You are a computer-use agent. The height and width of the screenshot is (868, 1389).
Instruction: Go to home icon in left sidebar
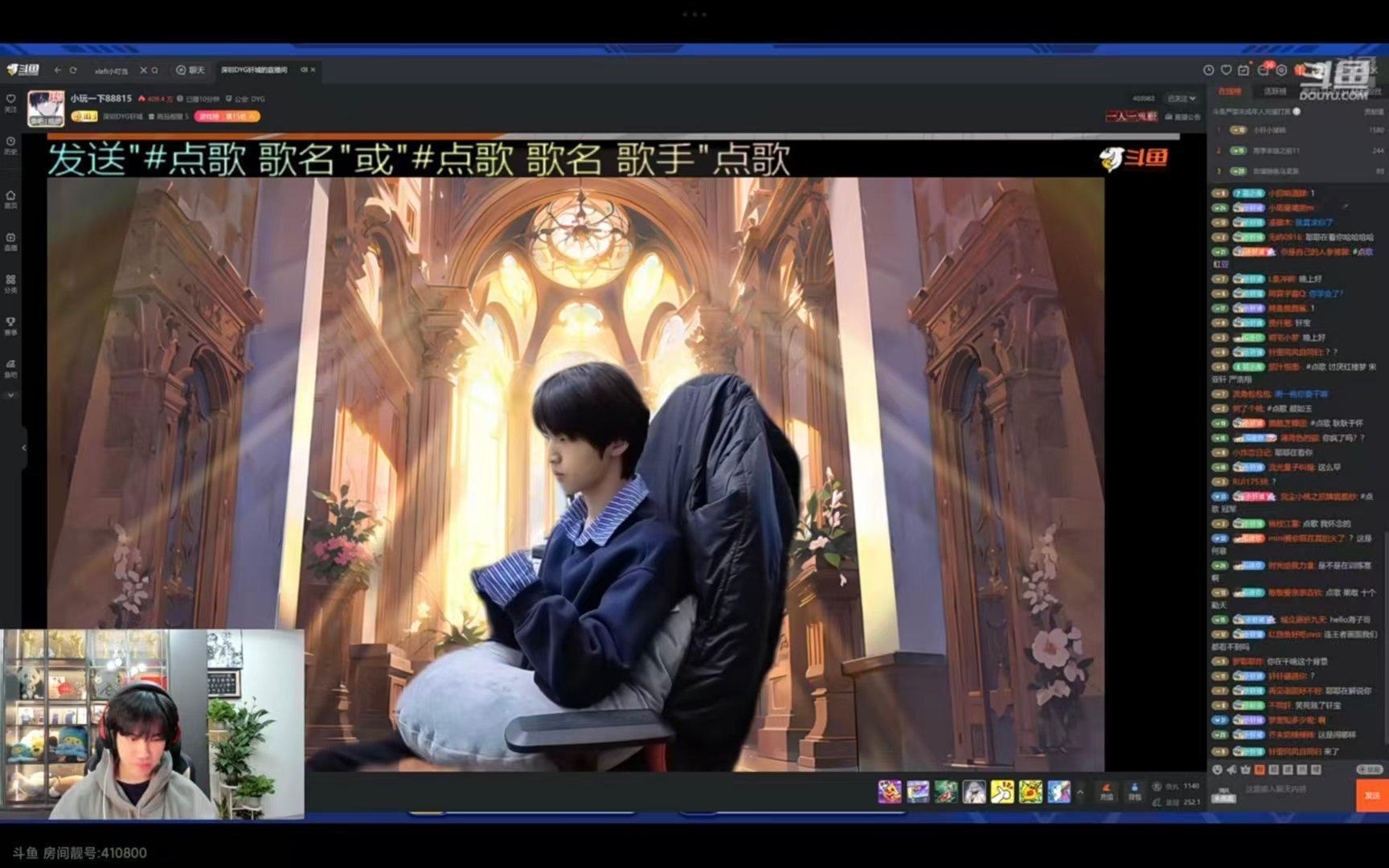point(10,199)
